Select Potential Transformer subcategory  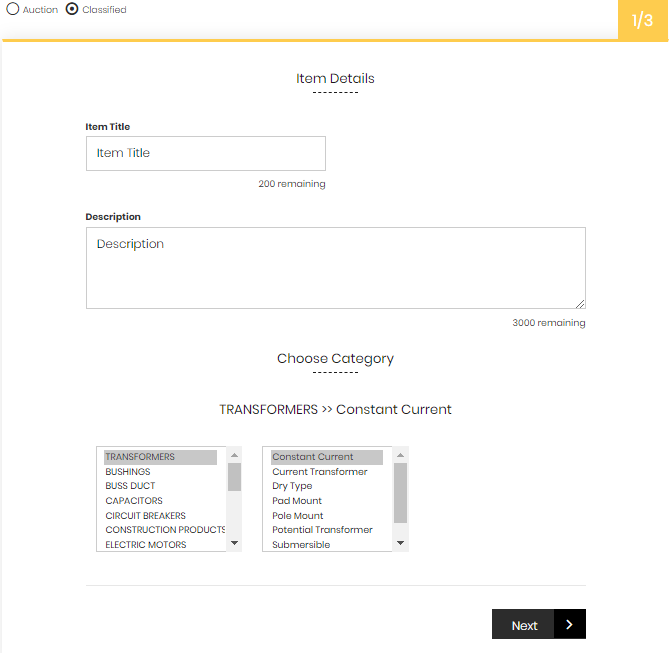[x=327, y=530]
